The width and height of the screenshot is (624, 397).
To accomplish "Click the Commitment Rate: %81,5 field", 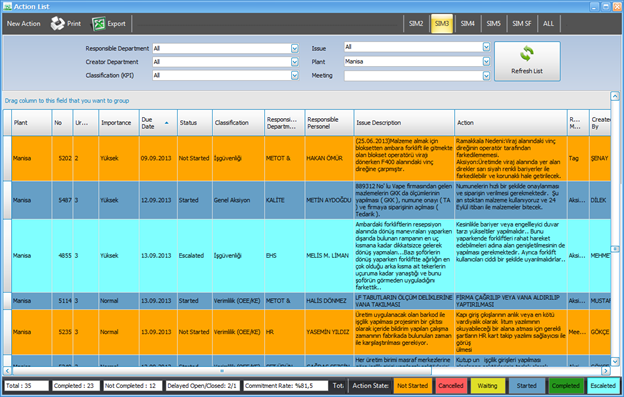I will (x=286, y=385).
